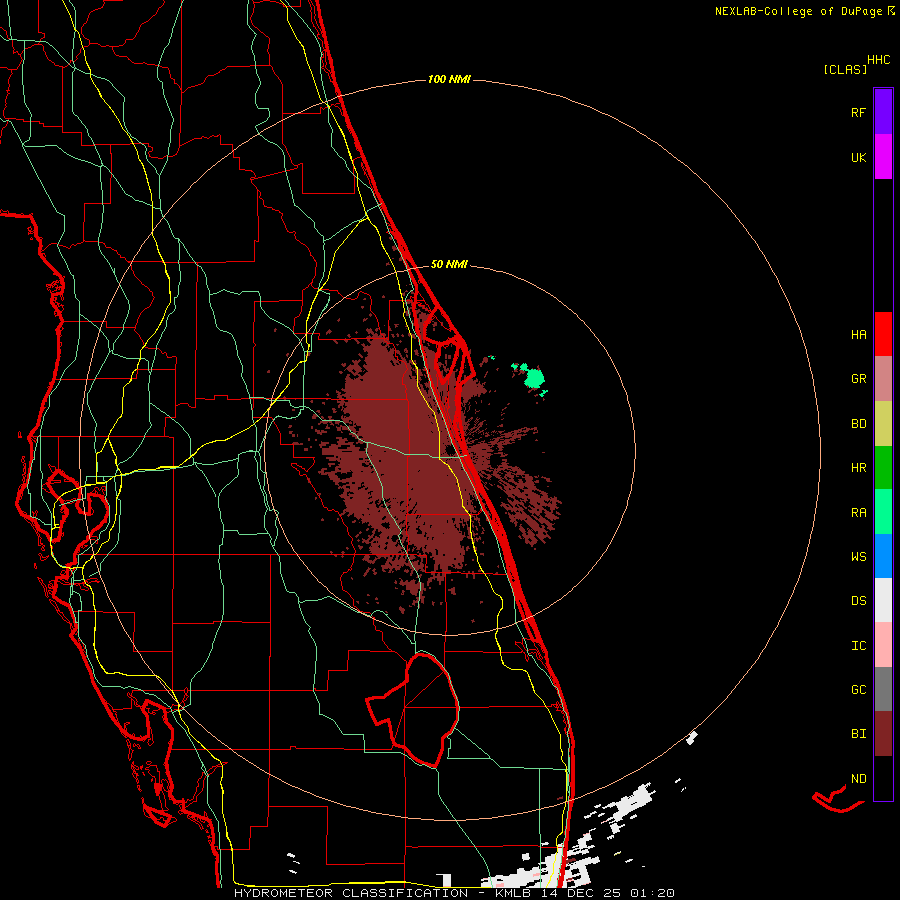
Task: Click the RF legend label
Action: (858, 112)
